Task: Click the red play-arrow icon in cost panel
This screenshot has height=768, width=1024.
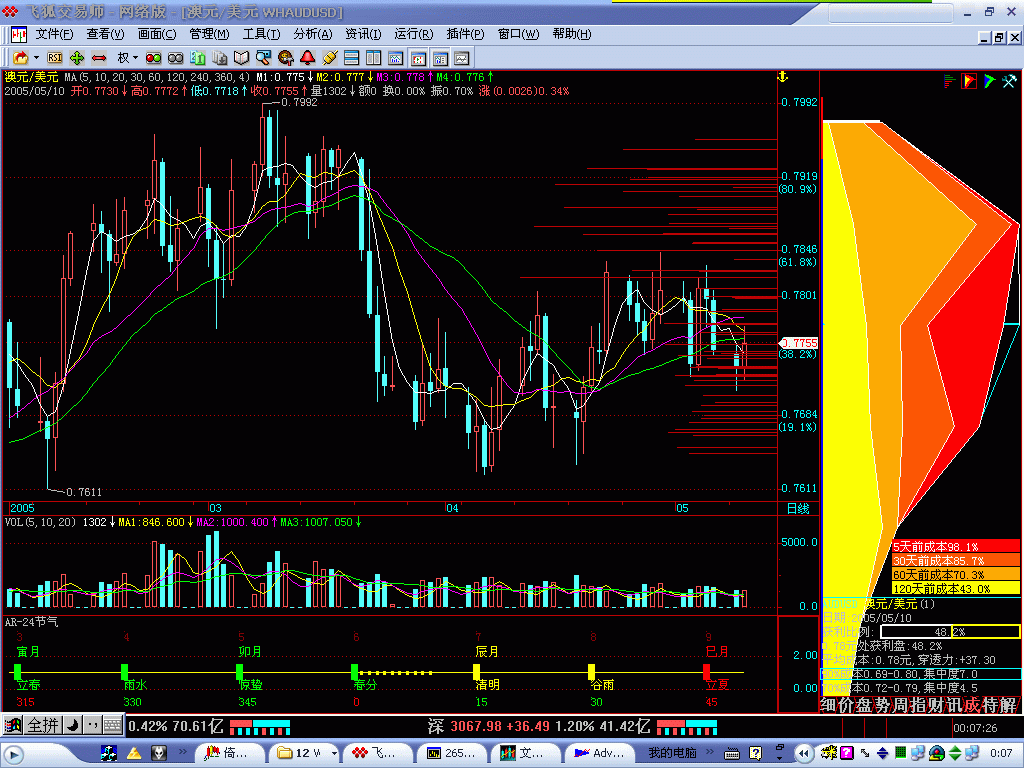Action: pos(969,81)
